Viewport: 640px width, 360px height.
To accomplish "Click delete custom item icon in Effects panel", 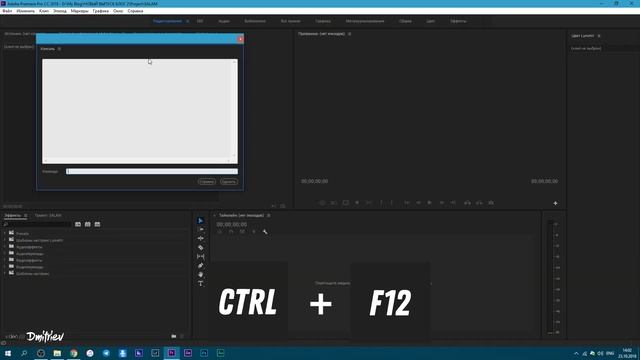I will (x=182, y=336).
